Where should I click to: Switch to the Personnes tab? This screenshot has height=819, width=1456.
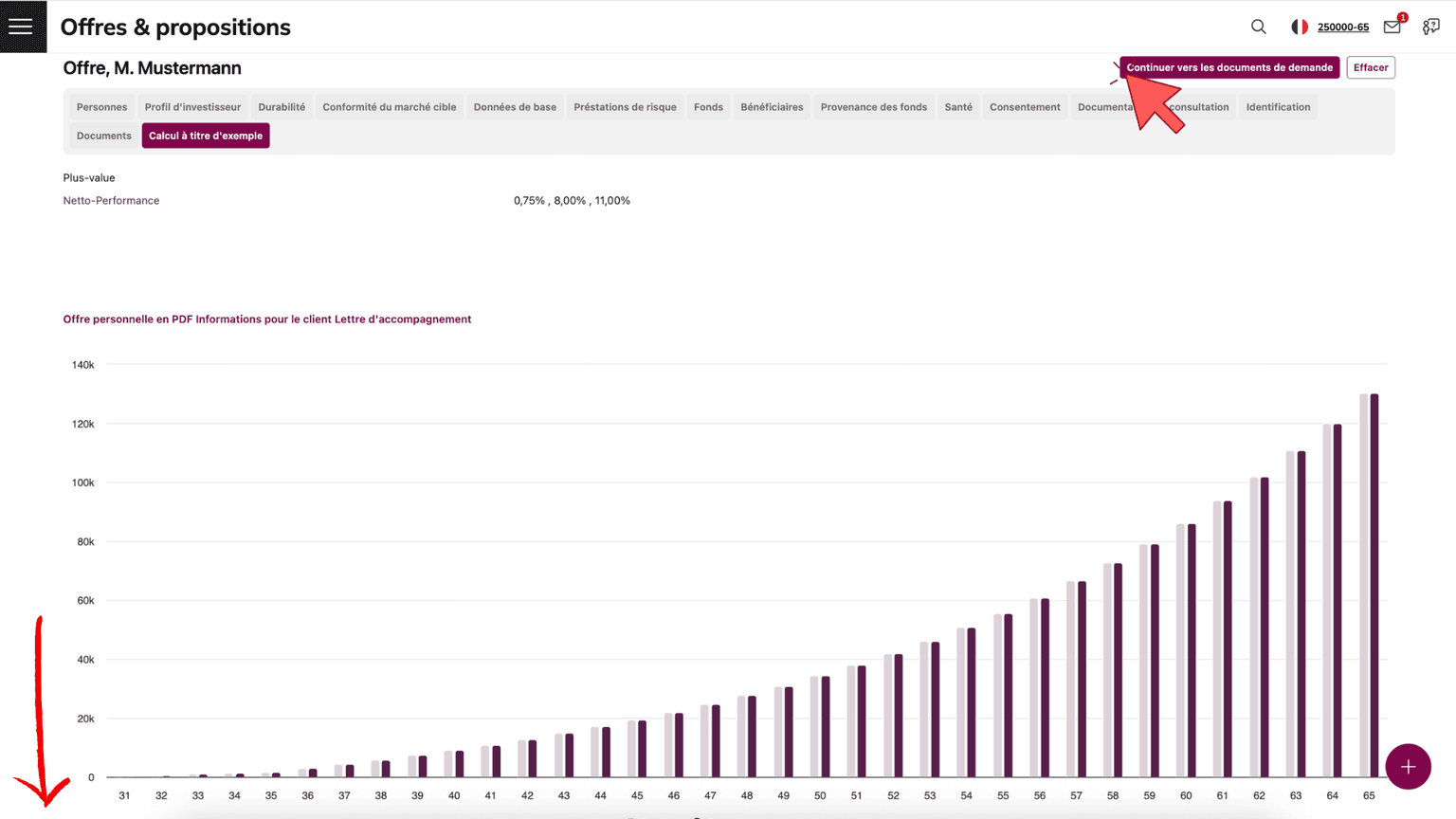click(101, 107)
